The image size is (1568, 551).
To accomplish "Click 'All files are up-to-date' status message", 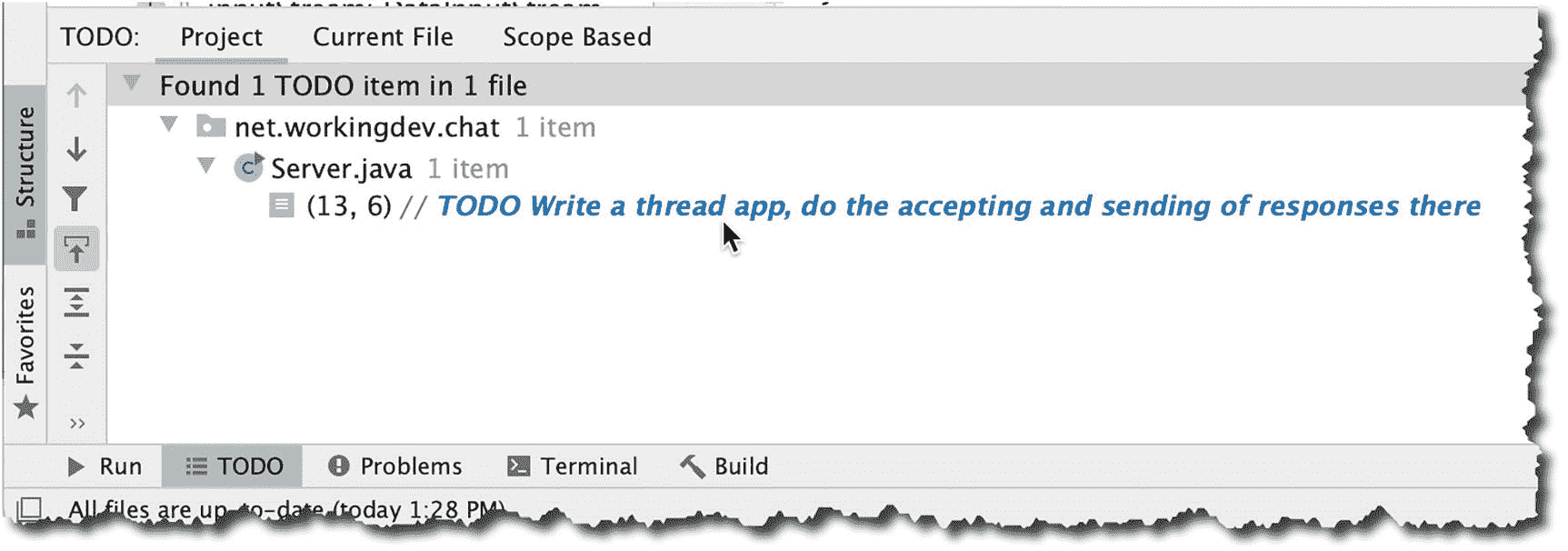I will coord(286,510).
